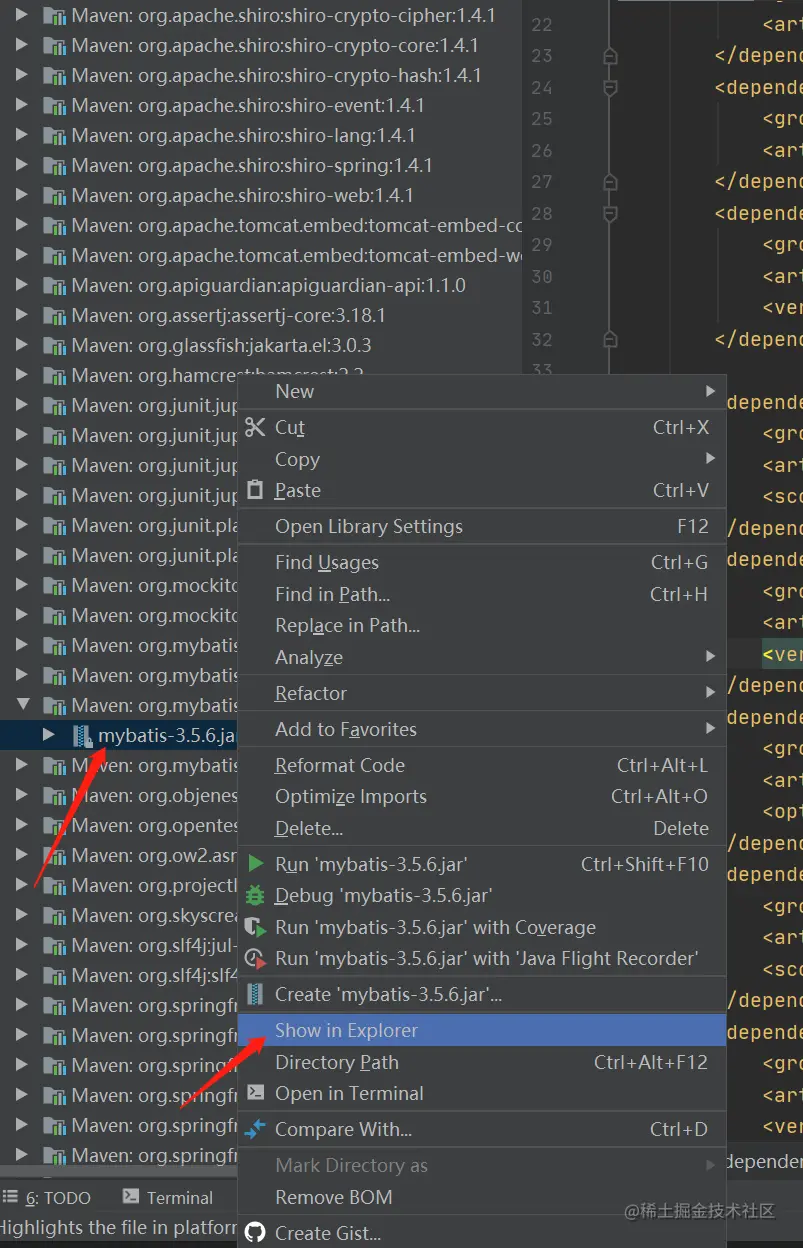Select Replace in Path...
The width and height of the screenshot is (803, 1248).
click(482, 626)
